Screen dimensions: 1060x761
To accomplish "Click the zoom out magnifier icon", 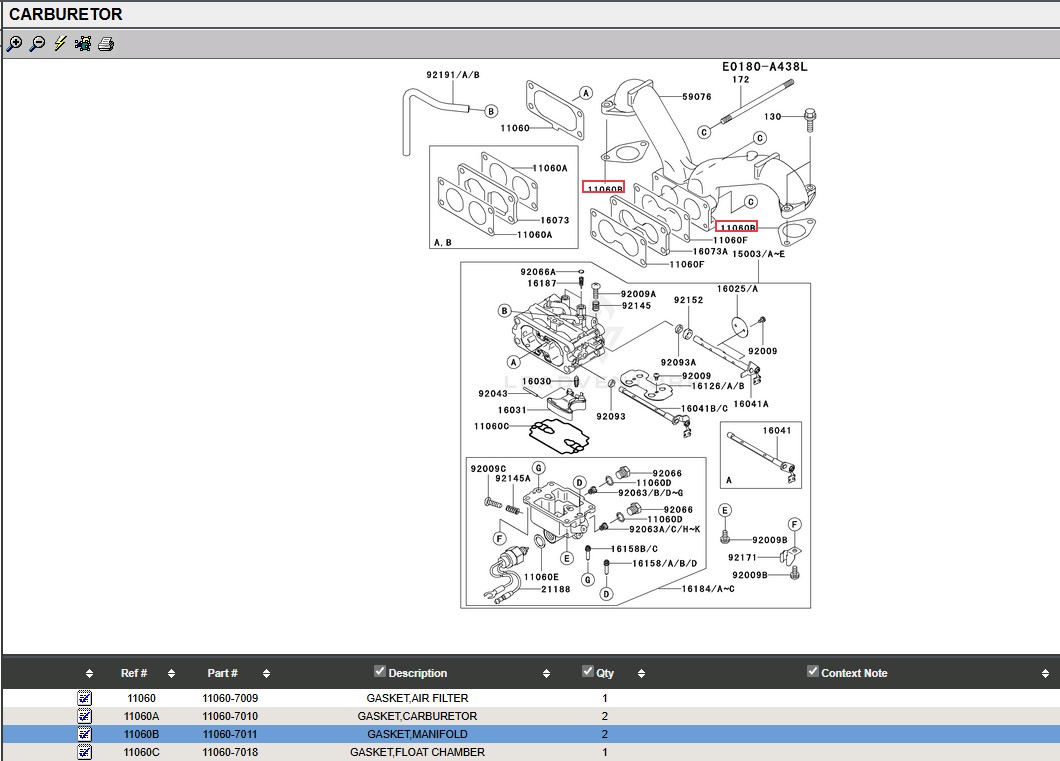I will (x=37, y=44).
